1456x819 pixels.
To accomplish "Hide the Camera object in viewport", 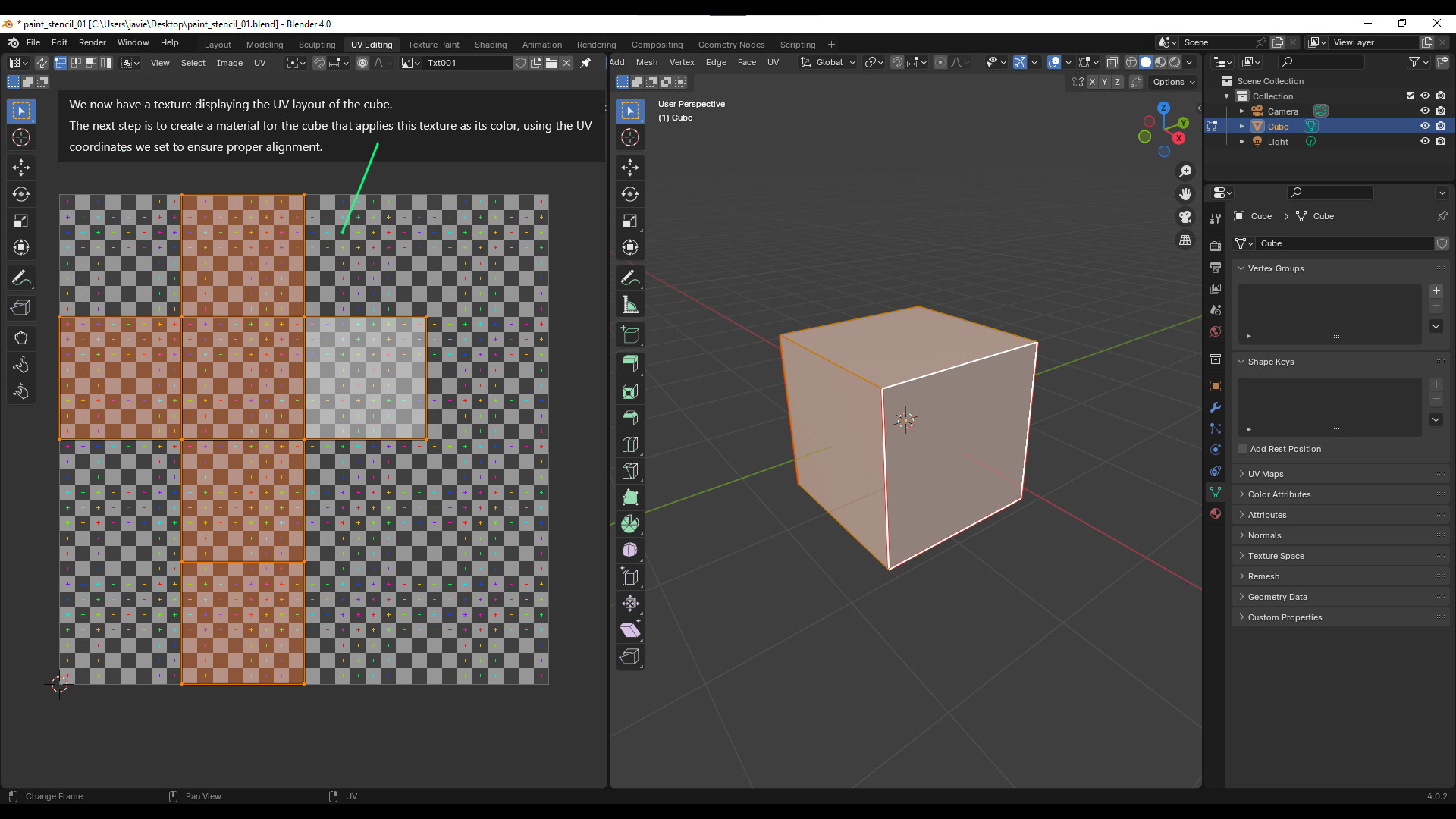I will 1425,111.
